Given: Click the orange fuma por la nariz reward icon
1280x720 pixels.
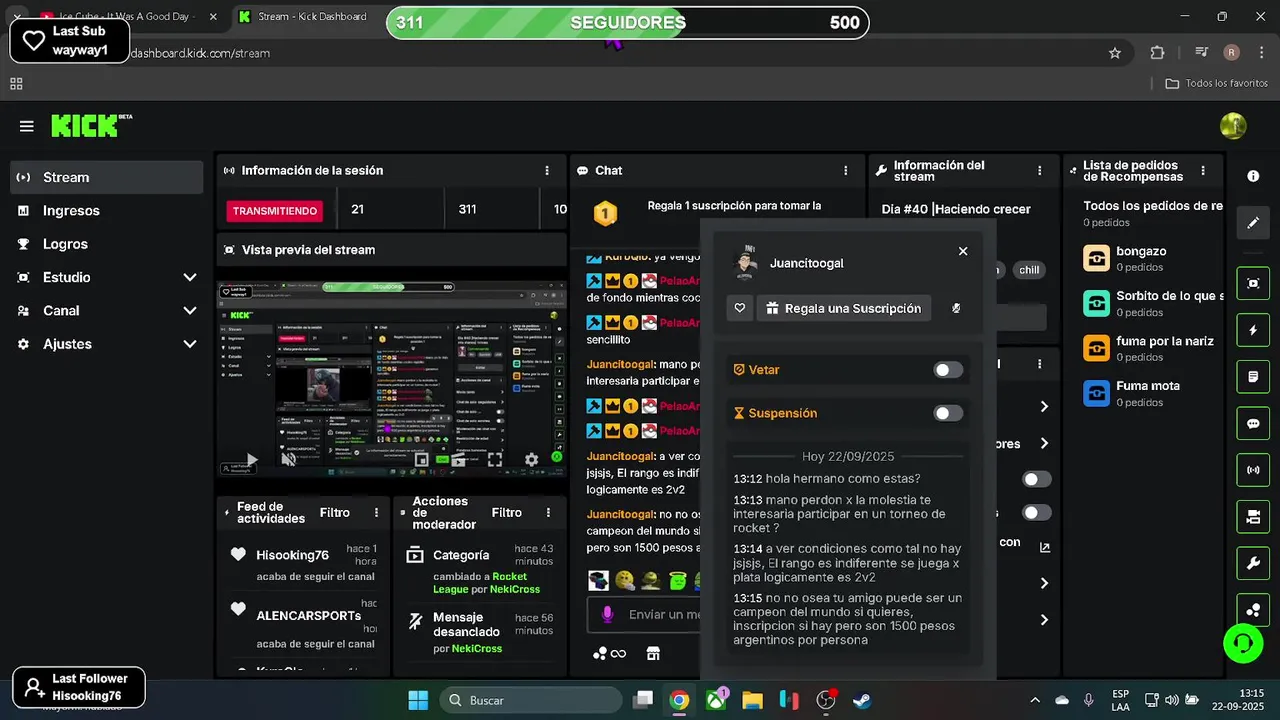Looking at the screenshot, I should (1096, 347).
